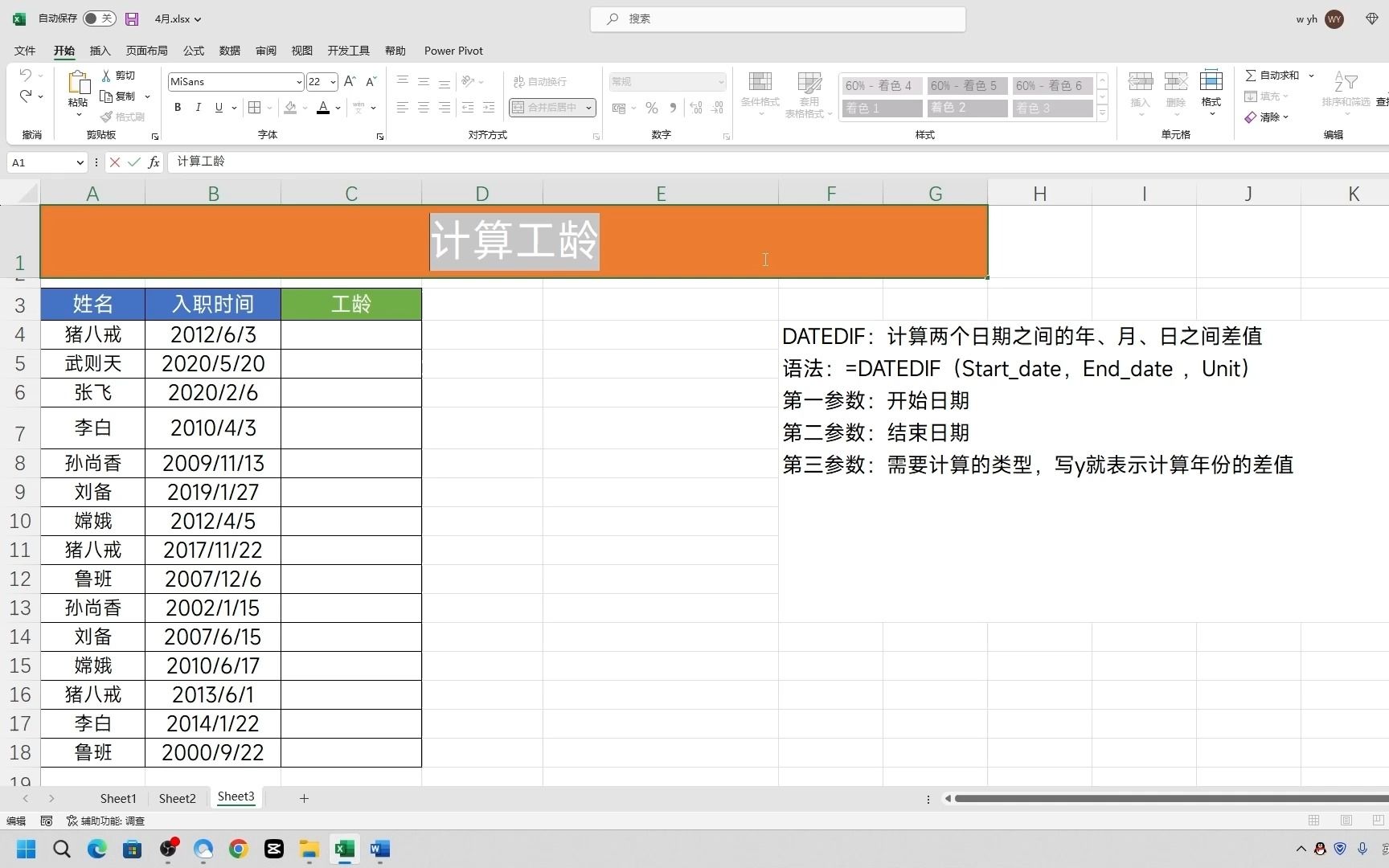1389x868 pixels.
Task: Apply the 着色1 cell style
Action: [881, 108]
